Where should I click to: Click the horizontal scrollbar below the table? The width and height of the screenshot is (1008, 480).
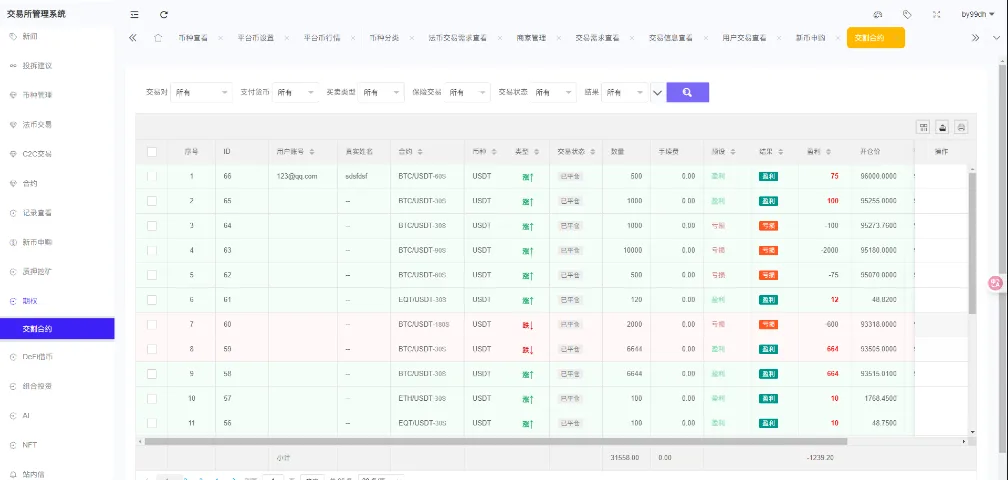[x=495, y=441]
